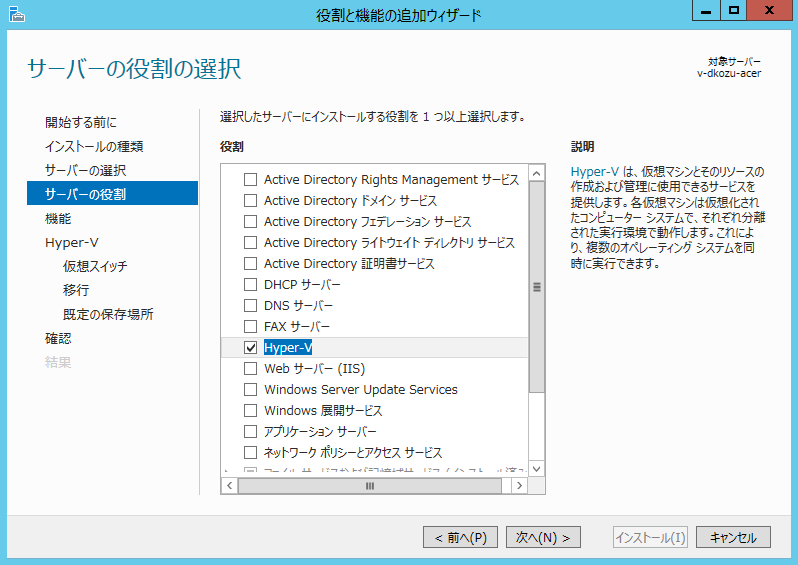Select 既定の保存場所 sub-step
The image size is (798, 565).
[108, 315]
